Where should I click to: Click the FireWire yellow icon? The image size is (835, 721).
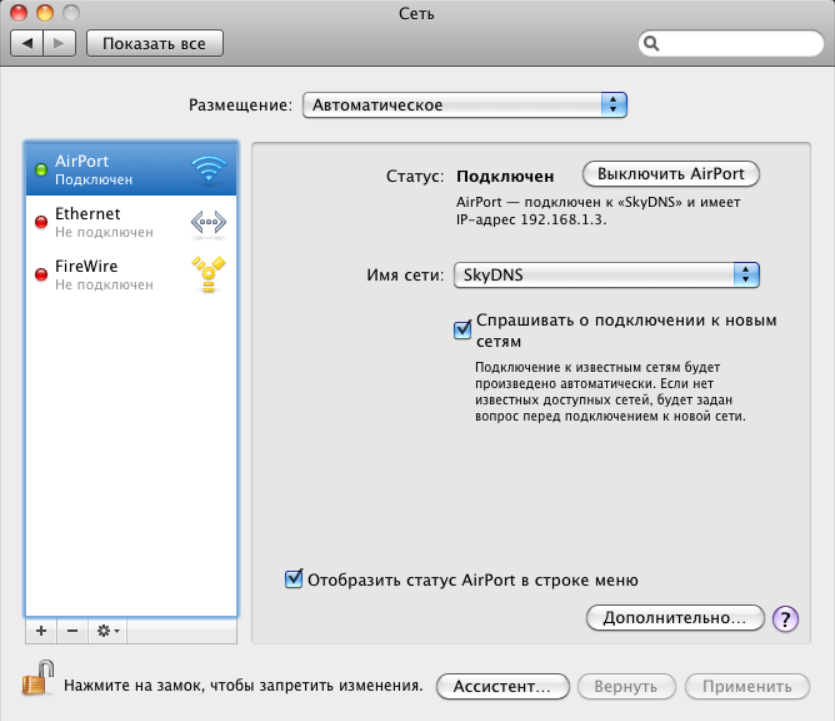[x=208, y=275]
